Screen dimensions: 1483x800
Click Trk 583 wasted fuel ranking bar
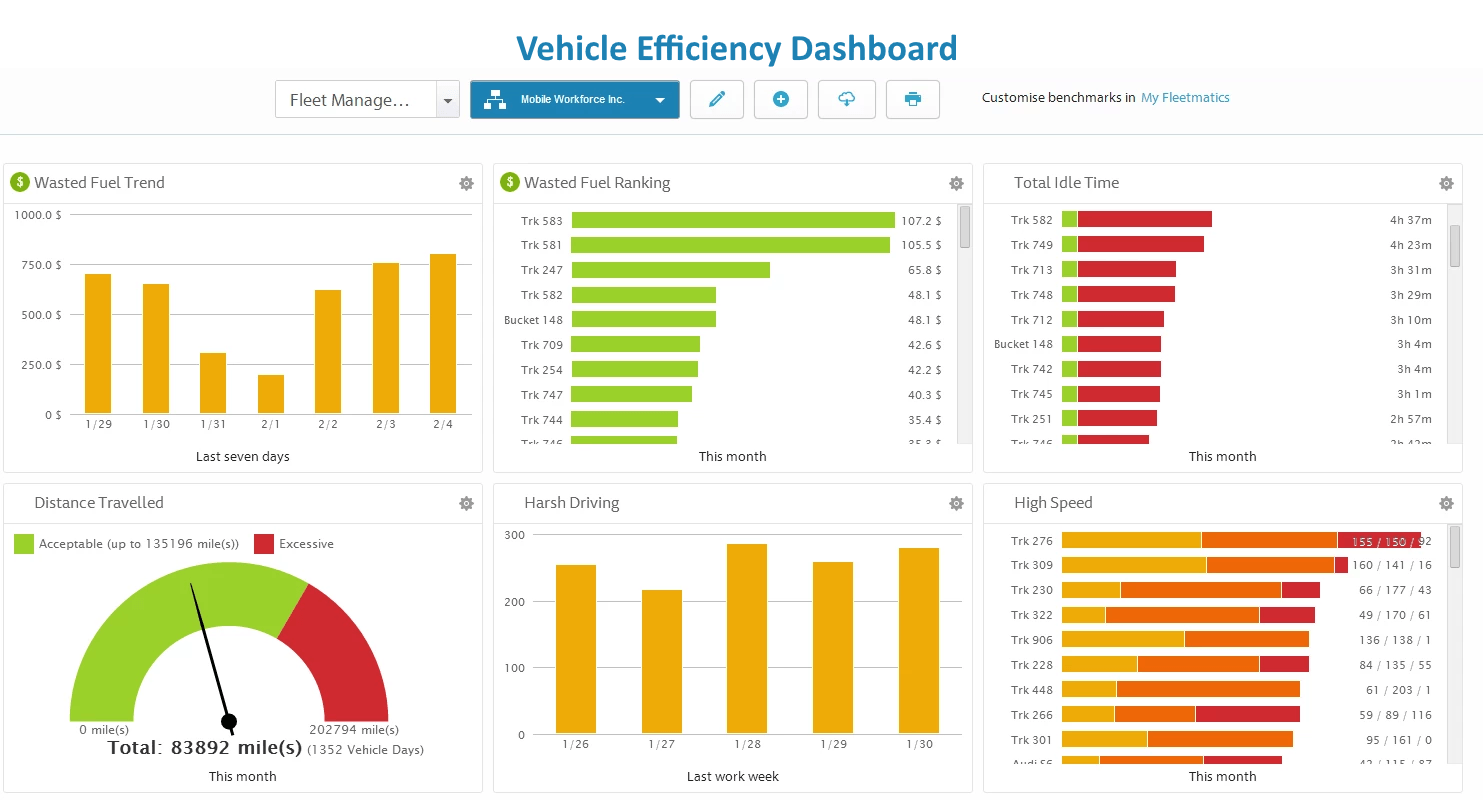pos(733,220)
